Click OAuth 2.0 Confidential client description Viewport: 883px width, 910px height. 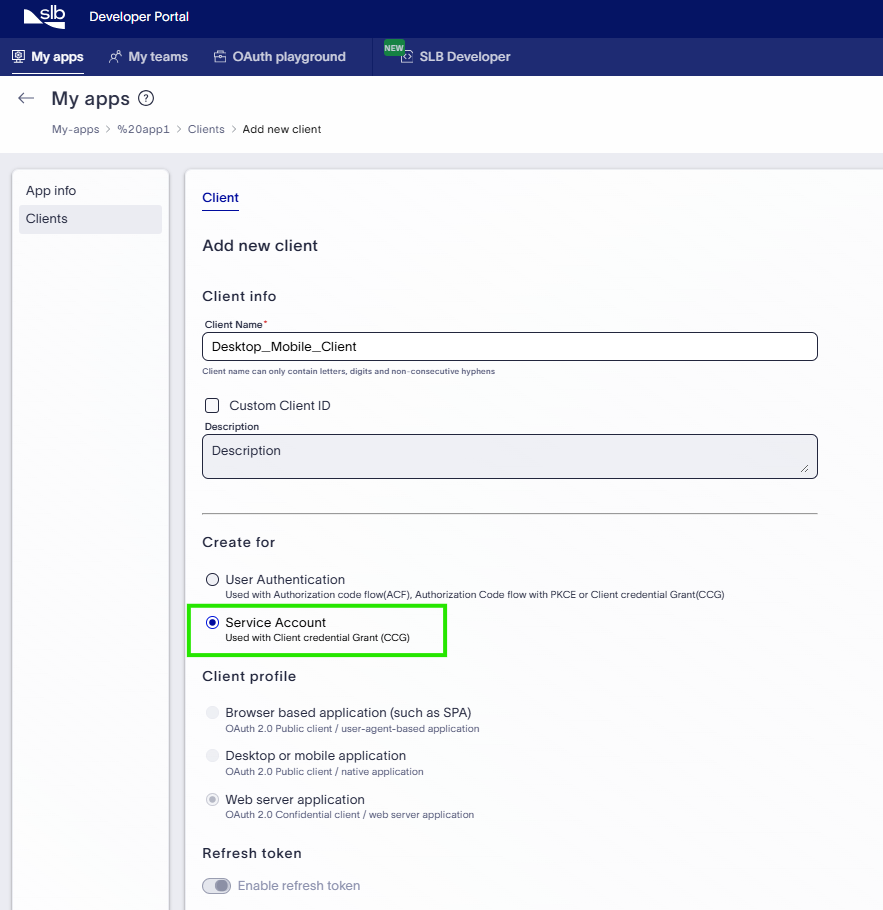pos(349,815)
